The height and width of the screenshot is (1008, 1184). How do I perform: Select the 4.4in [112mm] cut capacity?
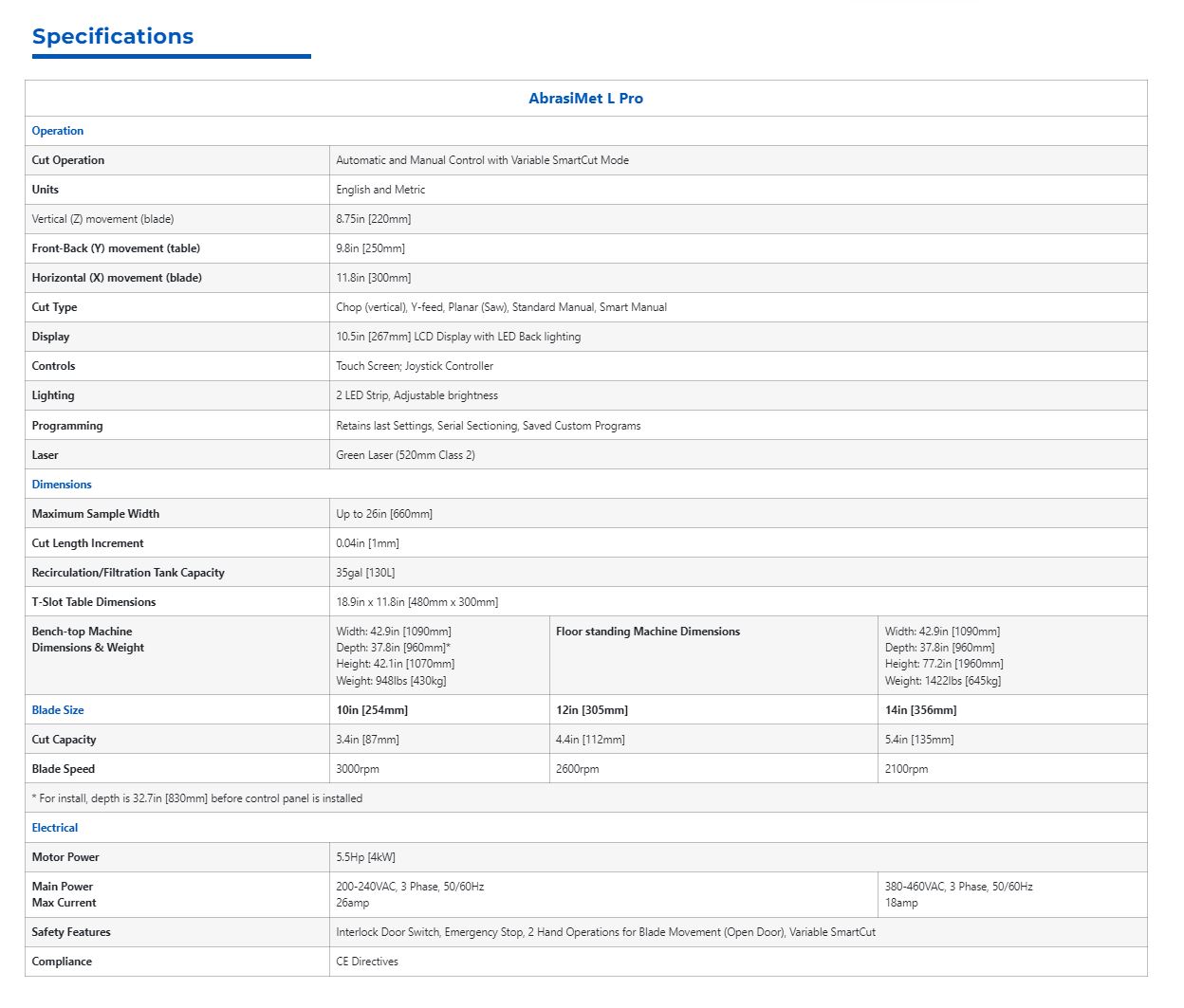(x=590, y=740)
